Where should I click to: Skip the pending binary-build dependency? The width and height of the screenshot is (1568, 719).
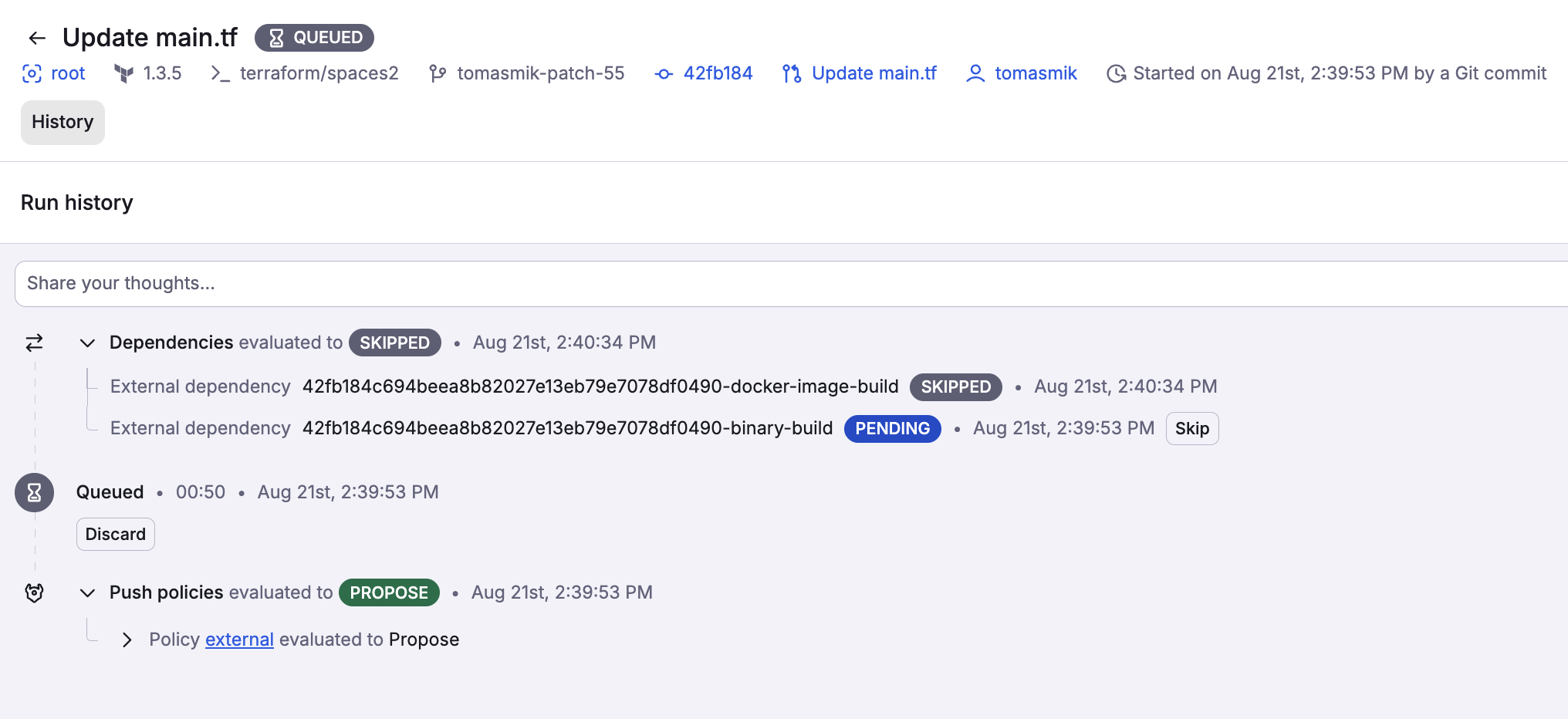[1191, 428]
